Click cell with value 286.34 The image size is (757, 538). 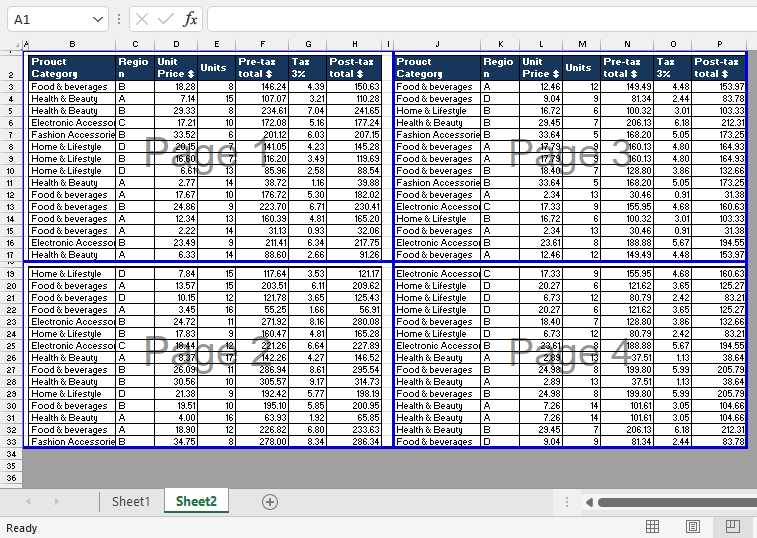pos(354,441)
